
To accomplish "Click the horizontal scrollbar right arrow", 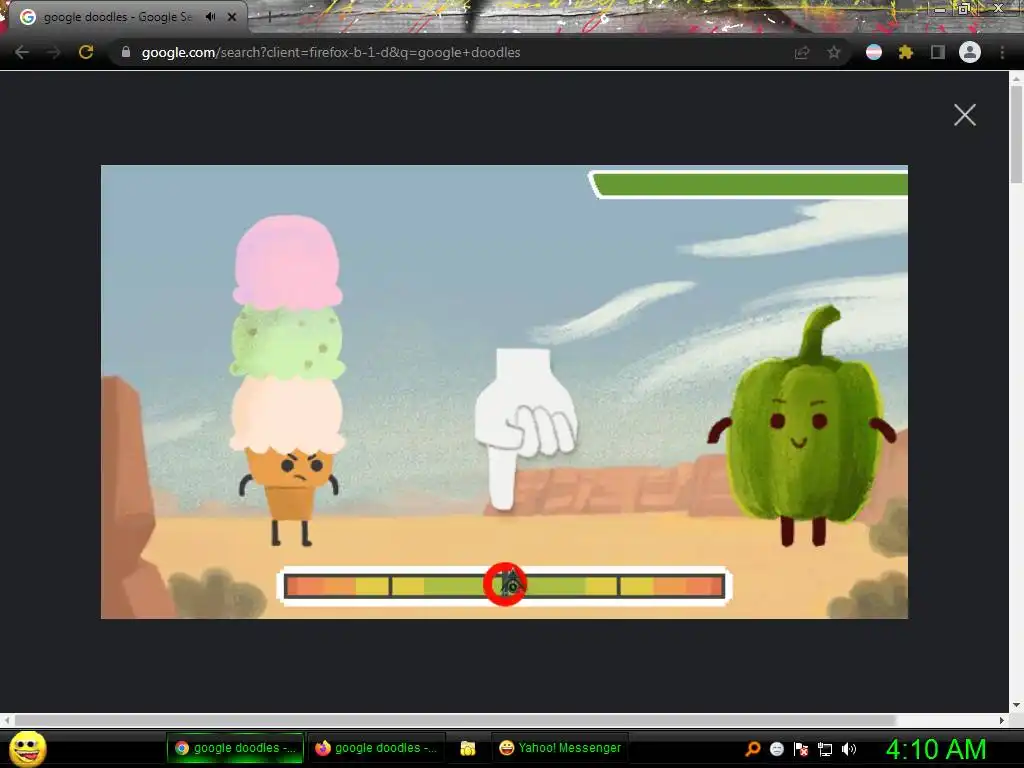I will pos(1002,720).
